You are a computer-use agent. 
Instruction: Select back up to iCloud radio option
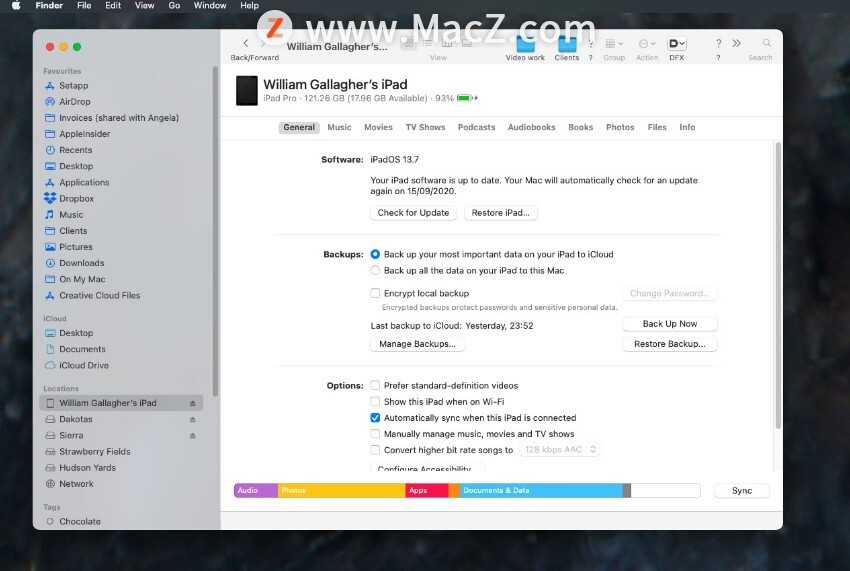tap(375, 254)
